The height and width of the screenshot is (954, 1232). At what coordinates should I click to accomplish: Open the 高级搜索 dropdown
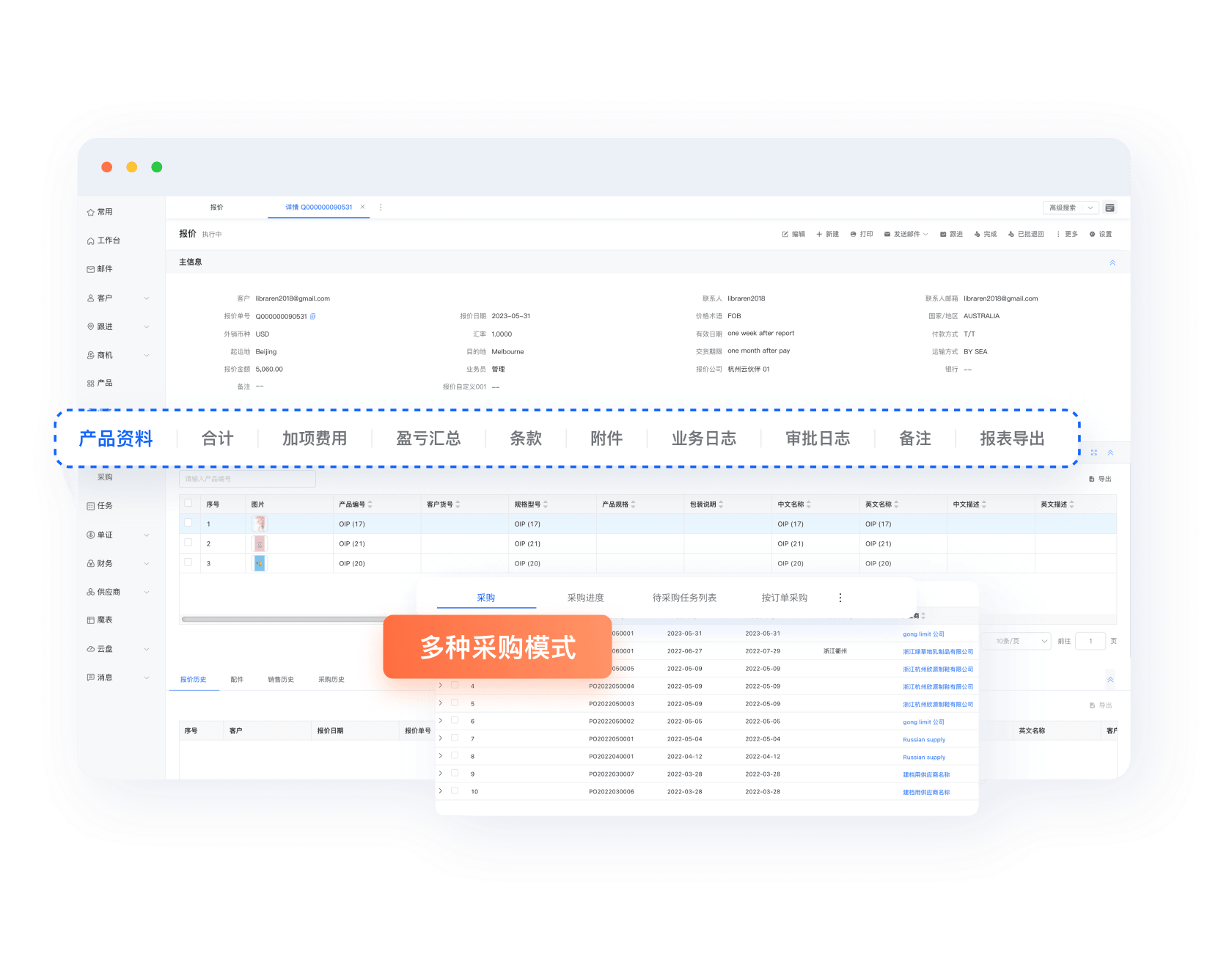1090,208
